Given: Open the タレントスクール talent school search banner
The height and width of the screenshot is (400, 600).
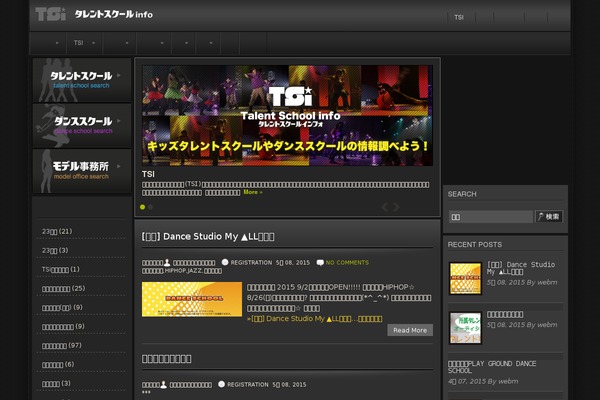Looking at the screenshot, I should (x=82, y=80).
